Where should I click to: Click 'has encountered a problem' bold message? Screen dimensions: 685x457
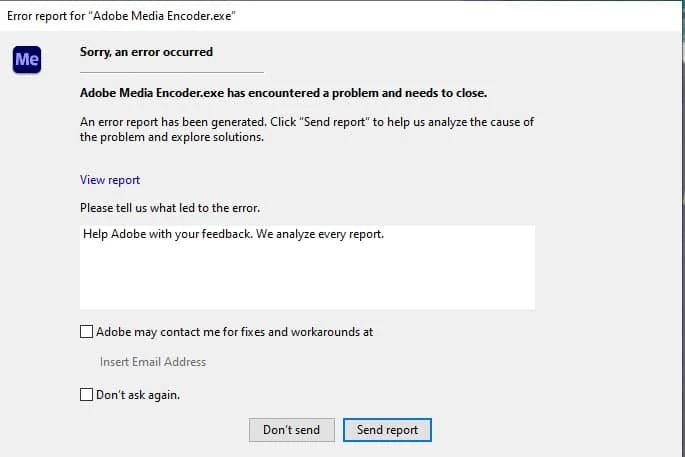pyautogui.click(x=284, y=93)
